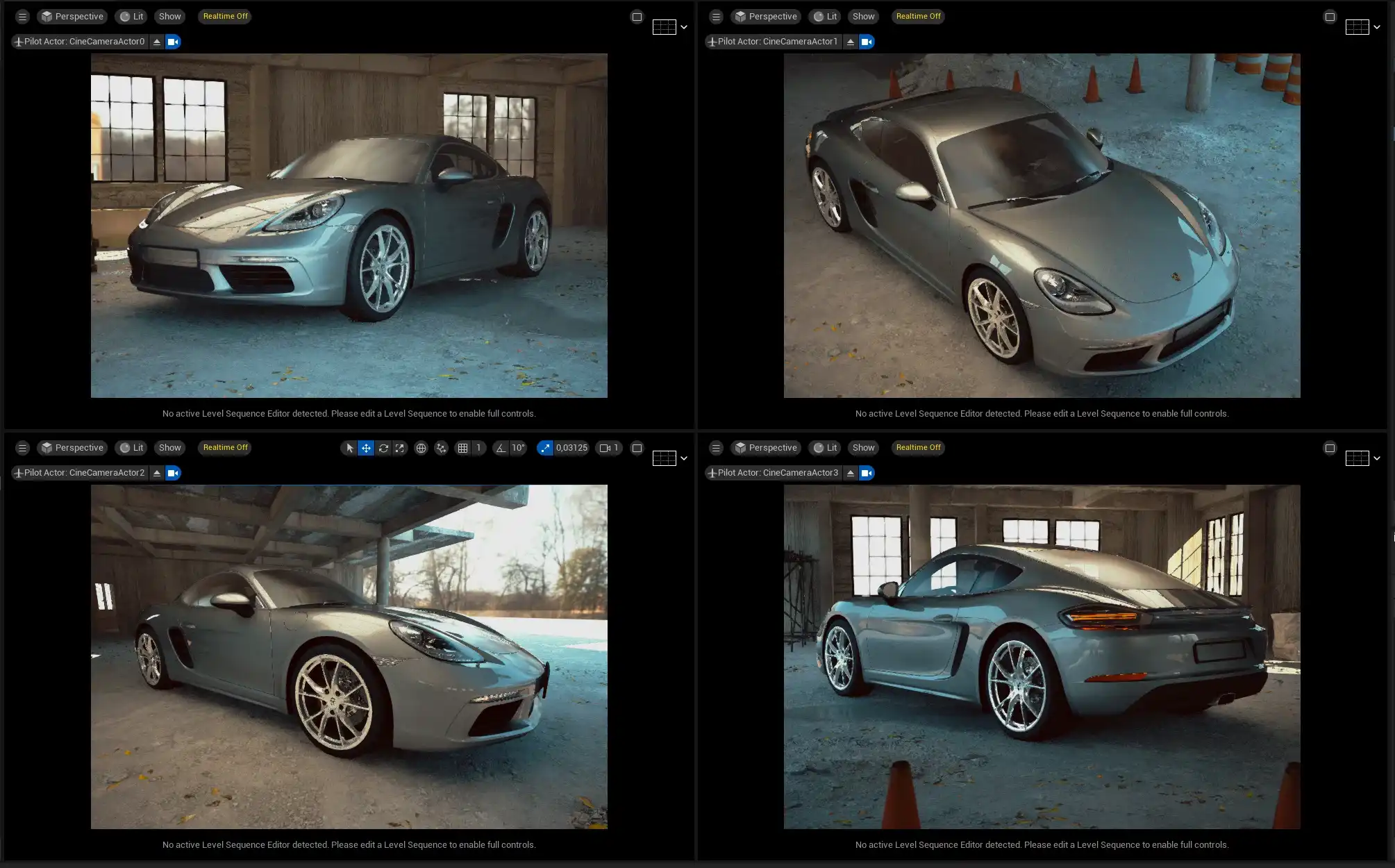
Task: Open Show menu in CineCameraActor3 viewport
Action: coord(864,448)
